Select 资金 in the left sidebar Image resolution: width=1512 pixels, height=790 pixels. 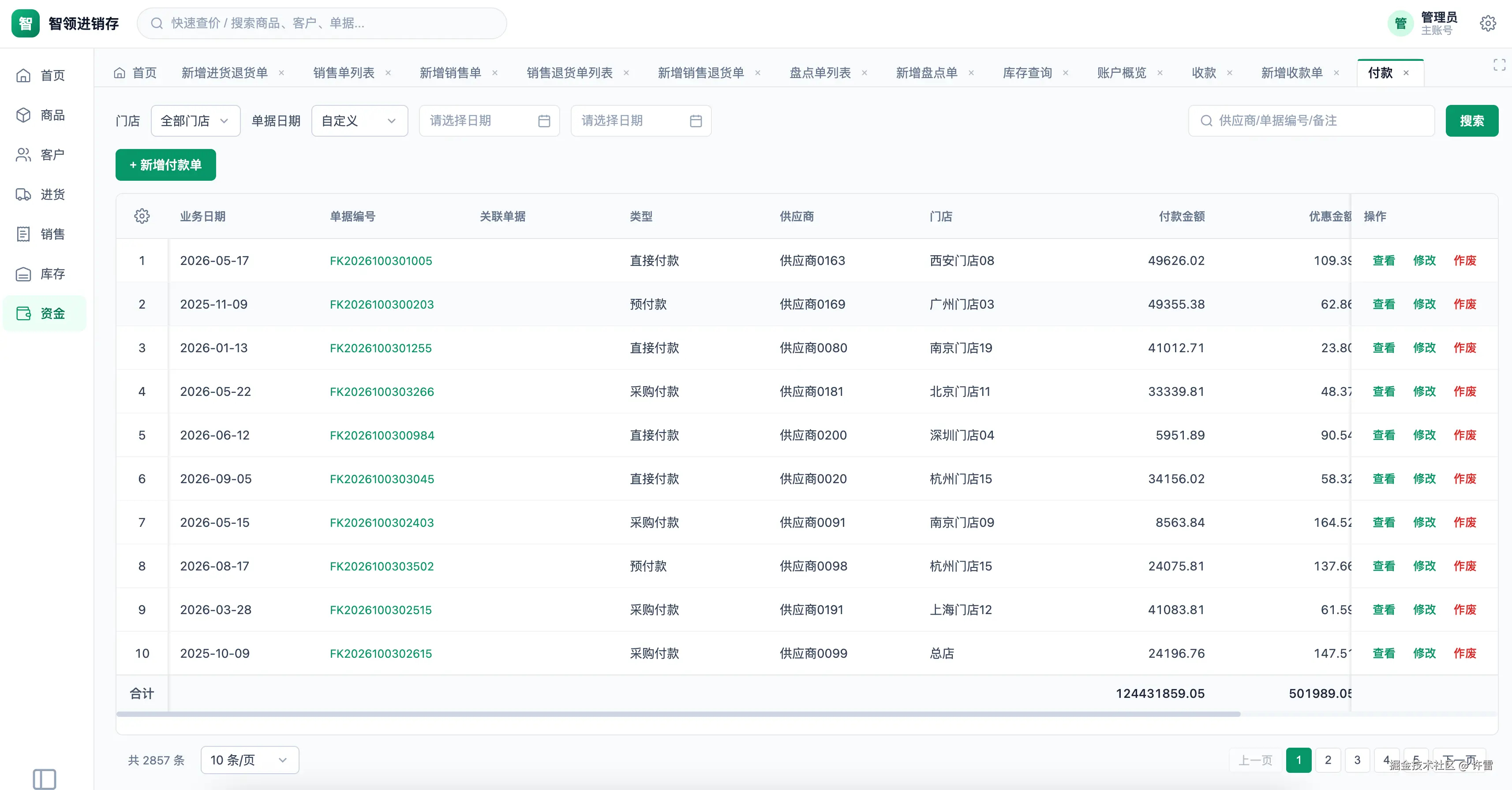pyautogui.click(x=45, y=313)
